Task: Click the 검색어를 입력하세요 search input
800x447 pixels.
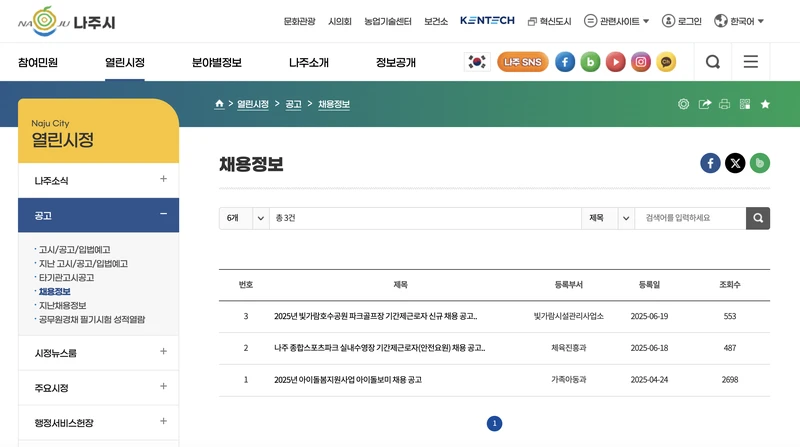Action: pyautogui.click(x=690, y=218)
